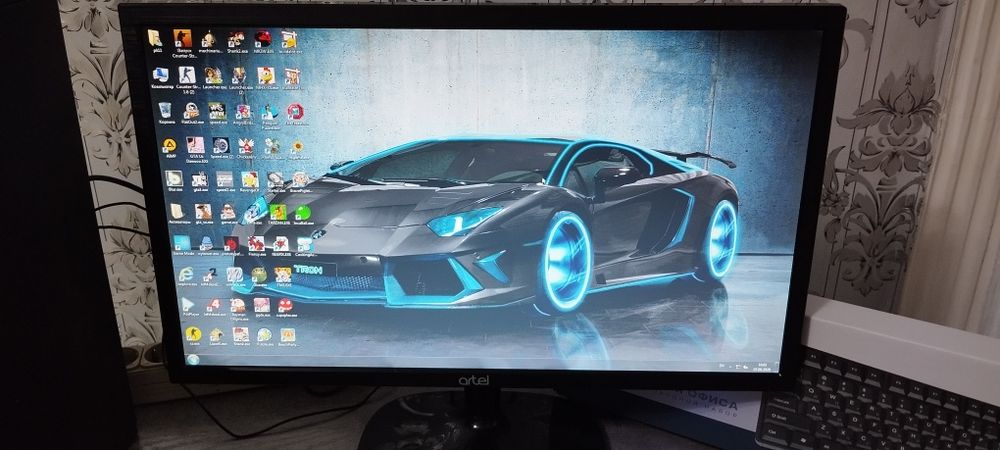This screenshot has height=450, width=1000.
Task: Launch the red supaplex.exe icon
Action: 285,305
